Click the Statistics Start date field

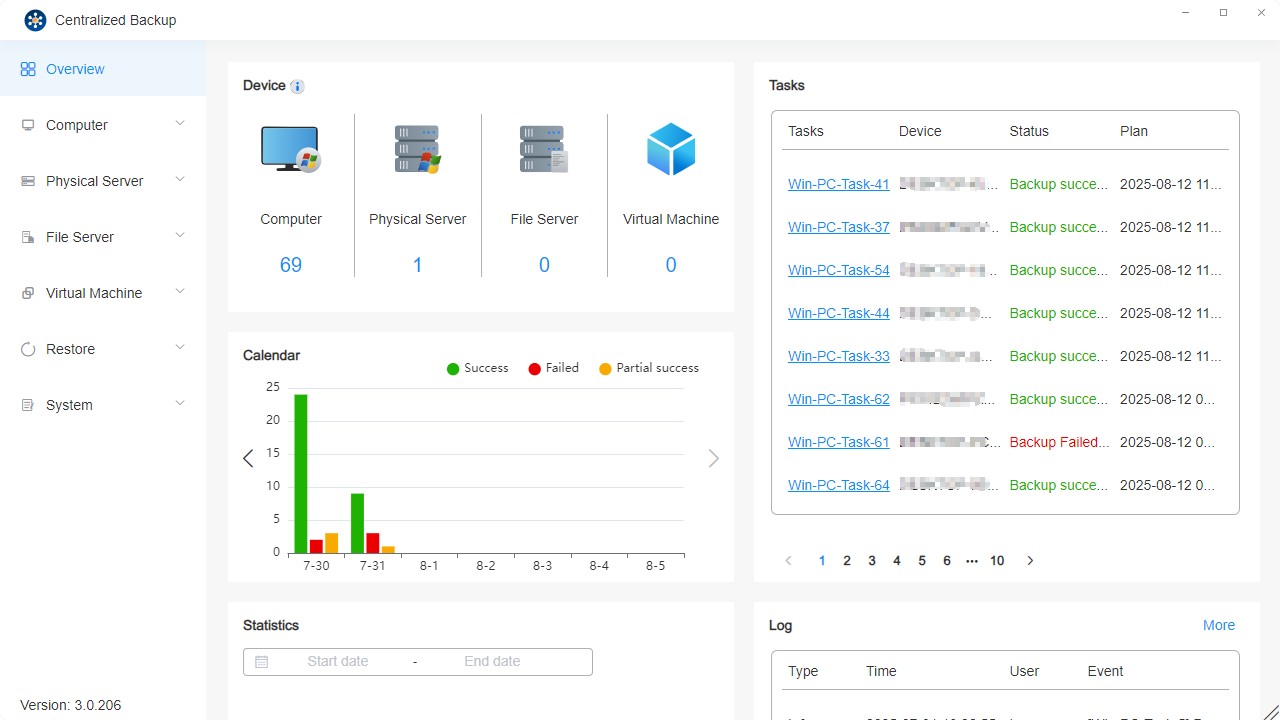(x=338, y=662)
